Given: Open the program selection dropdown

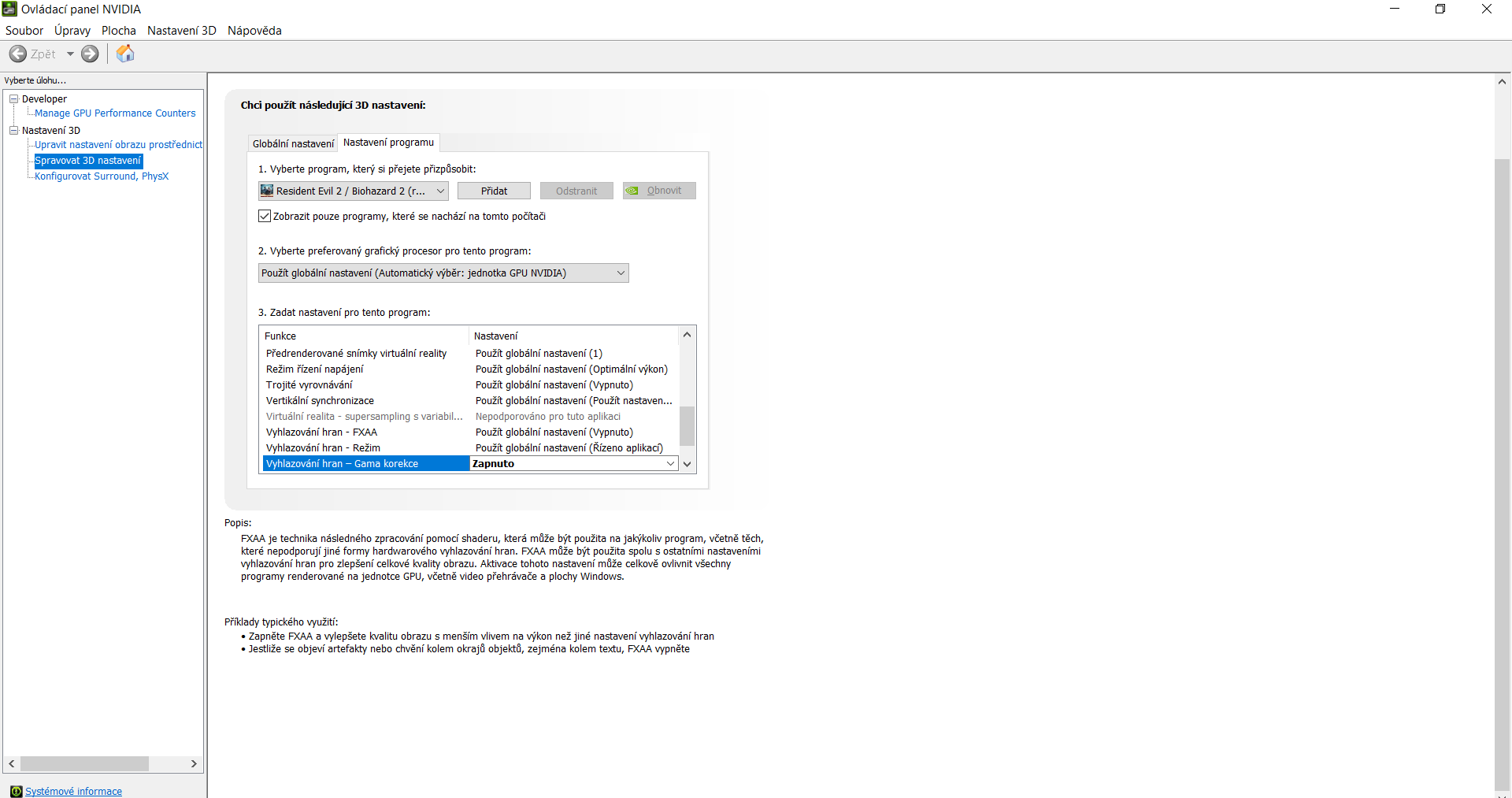Looking at the screenshot, I should click(354, 191).
